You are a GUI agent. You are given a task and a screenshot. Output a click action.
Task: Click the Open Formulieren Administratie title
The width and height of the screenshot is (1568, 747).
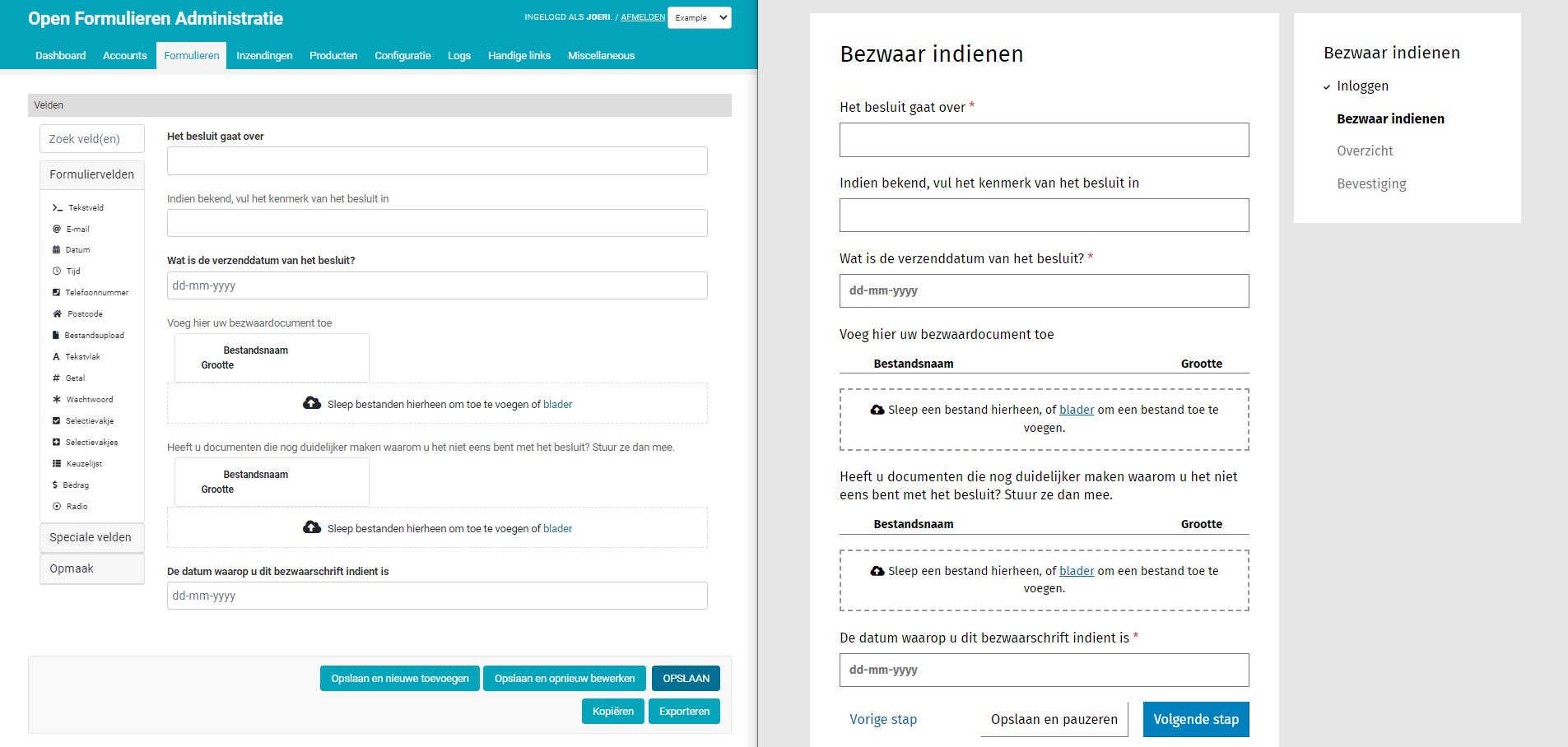pos(156,19)
